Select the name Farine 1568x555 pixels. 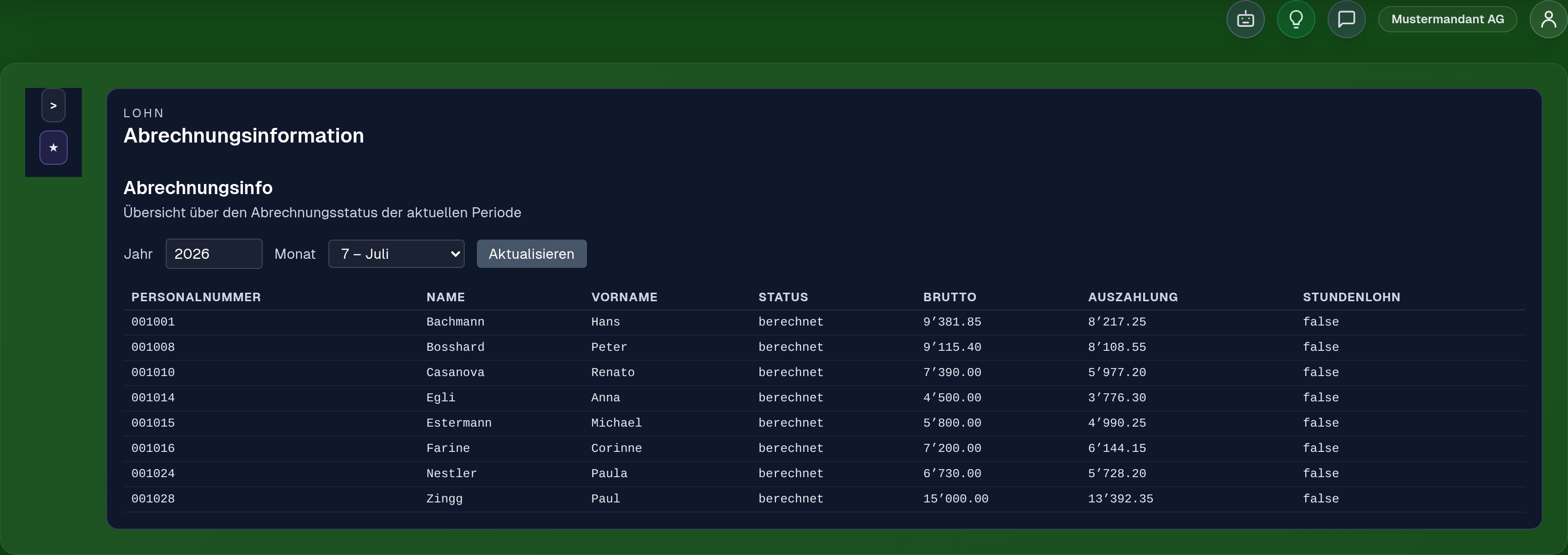(x=448, y=448)
